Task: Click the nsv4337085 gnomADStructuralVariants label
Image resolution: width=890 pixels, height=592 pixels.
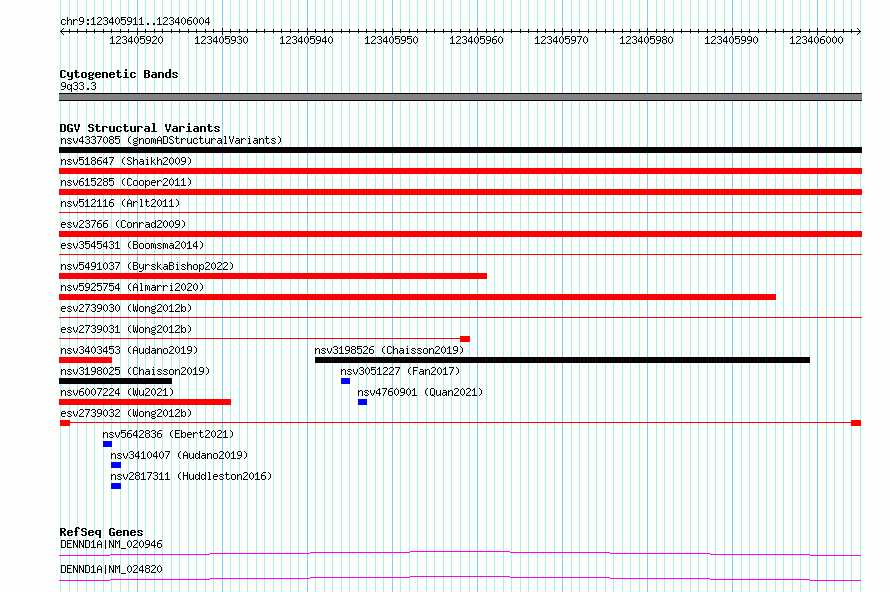Action: point(171,140)
